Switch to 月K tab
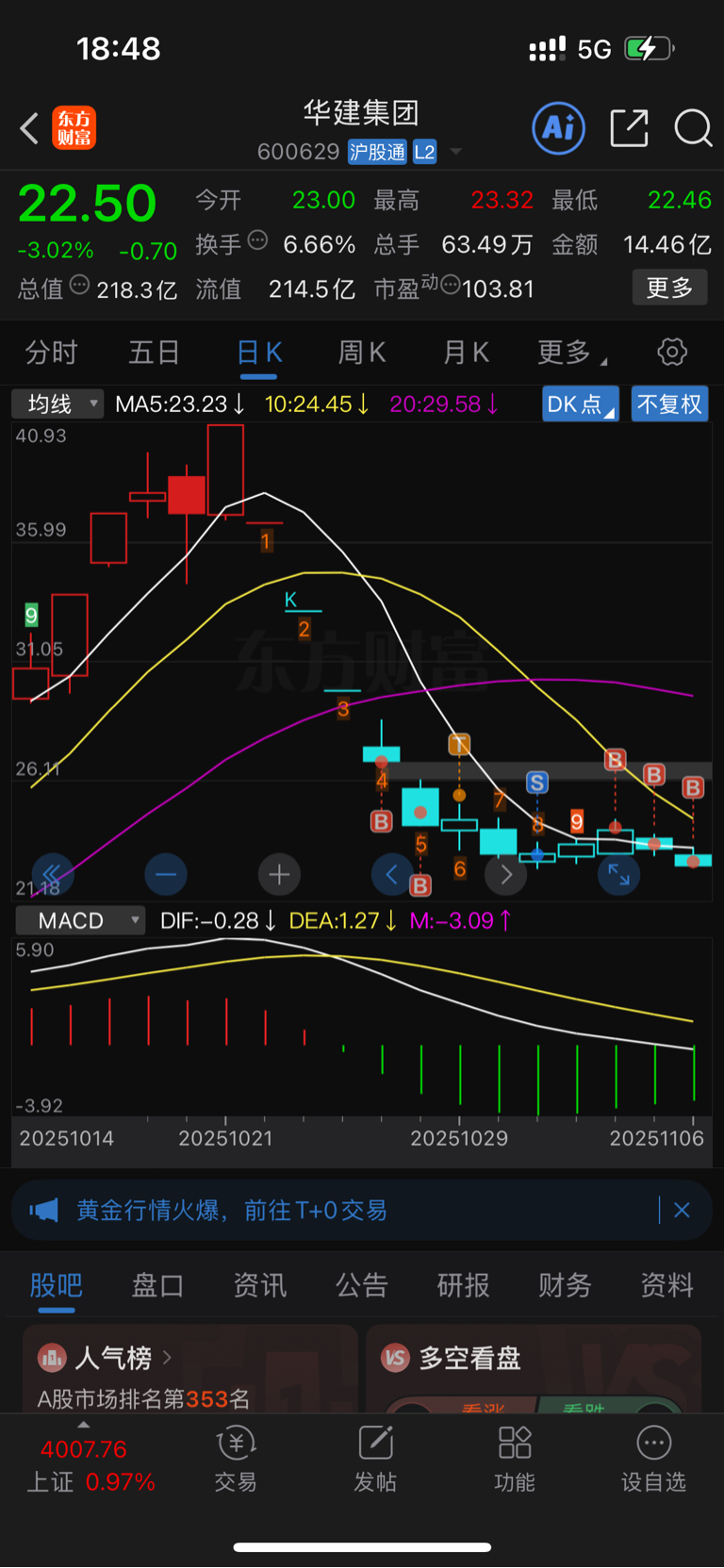The width and height of the screenshot is (724, 1568). click(x=466, y=353)
